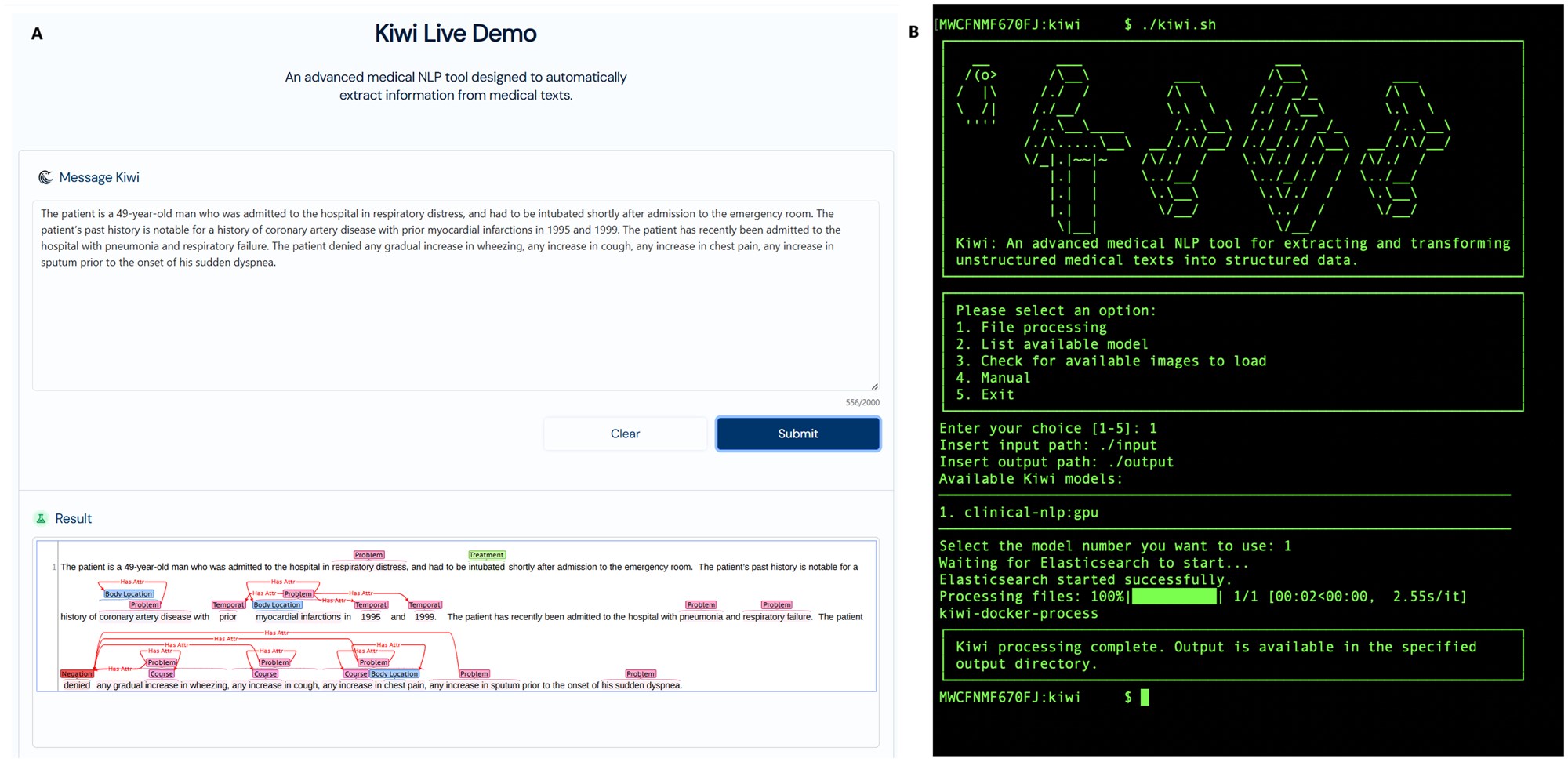Select the Problem tag above sudden dyspnea
This screenshot has height=762, width=1568.
coord(641,674)
